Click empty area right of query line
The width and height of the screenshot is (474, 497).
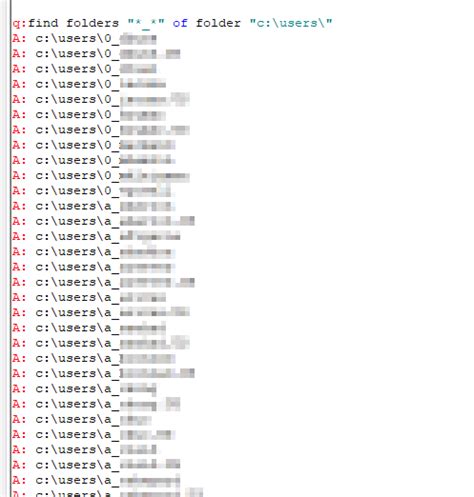click(400, 23)
